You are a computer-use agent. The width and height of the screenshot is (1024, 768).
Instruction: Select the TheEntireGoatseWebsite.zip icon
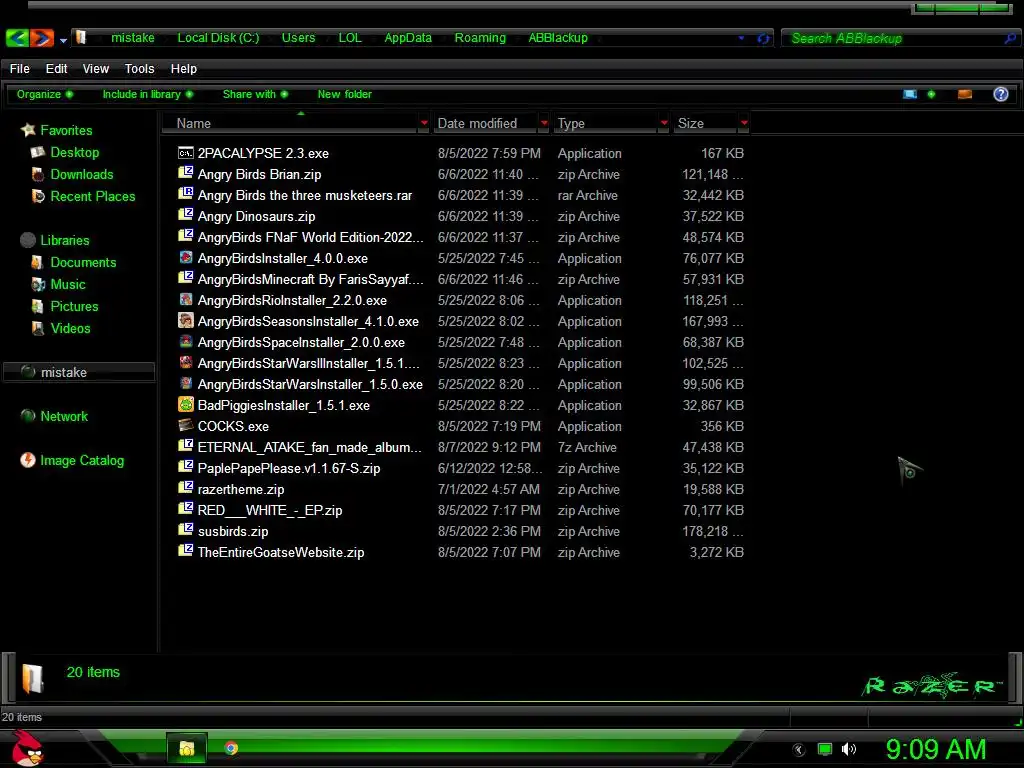pos(185,551)
